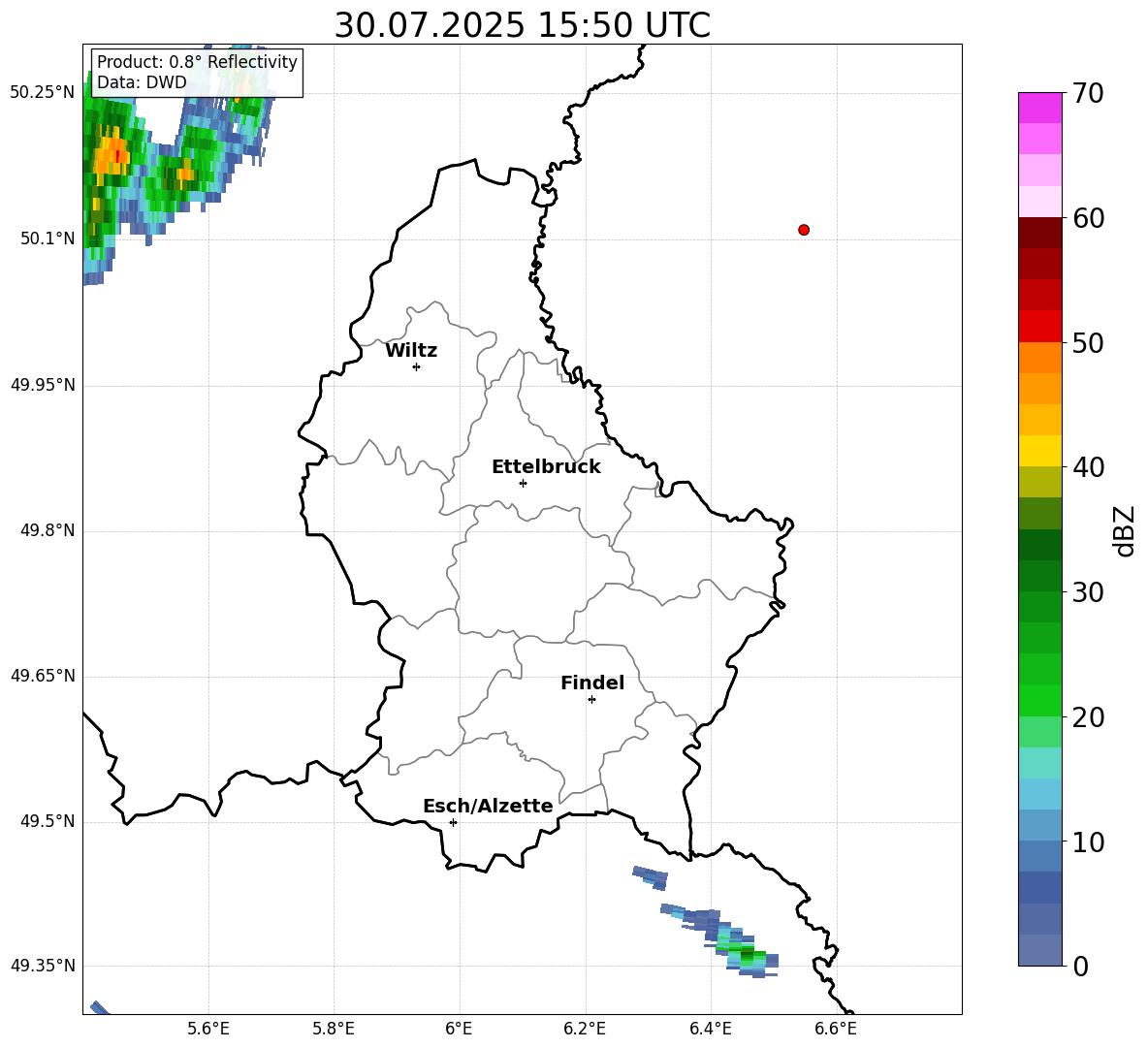Click the 6.6°E longitude label
The height and width of the screenshot is (1048, 1148).
(x=836, y=1029)
